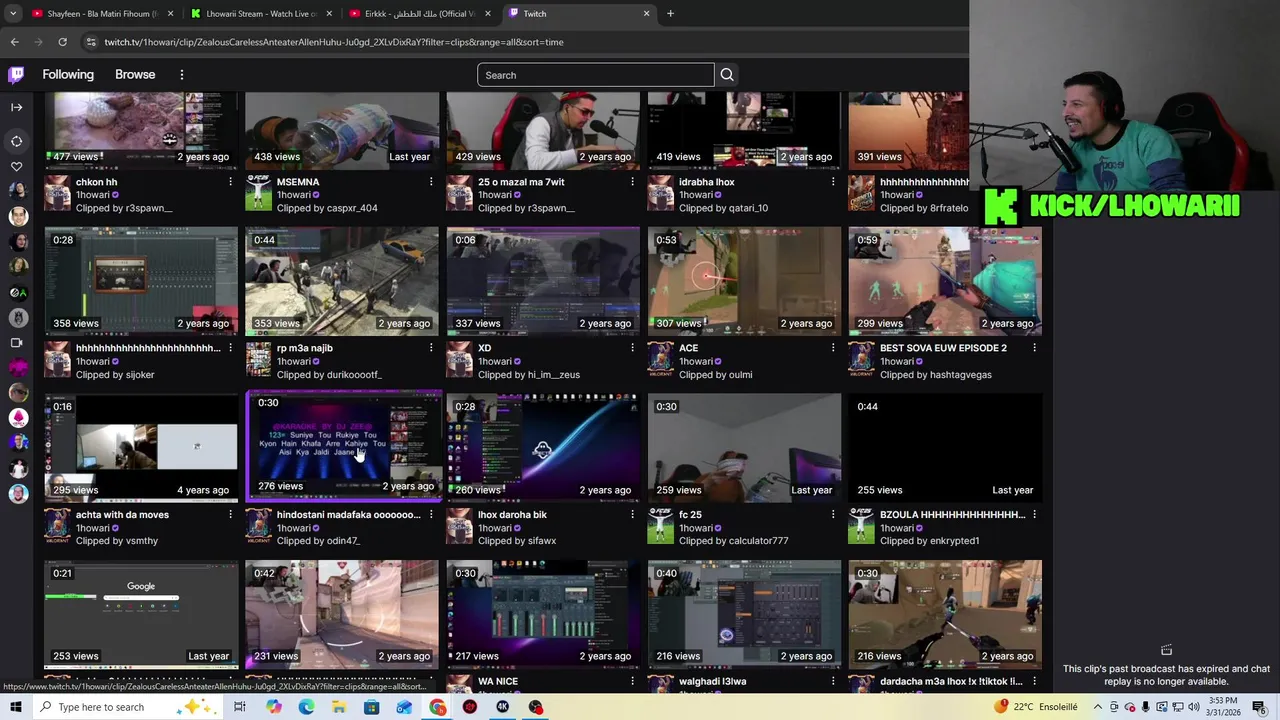Open 4K downloader app on taskbar
Viewport: 1280px width, 720px height.
[503, 707]
